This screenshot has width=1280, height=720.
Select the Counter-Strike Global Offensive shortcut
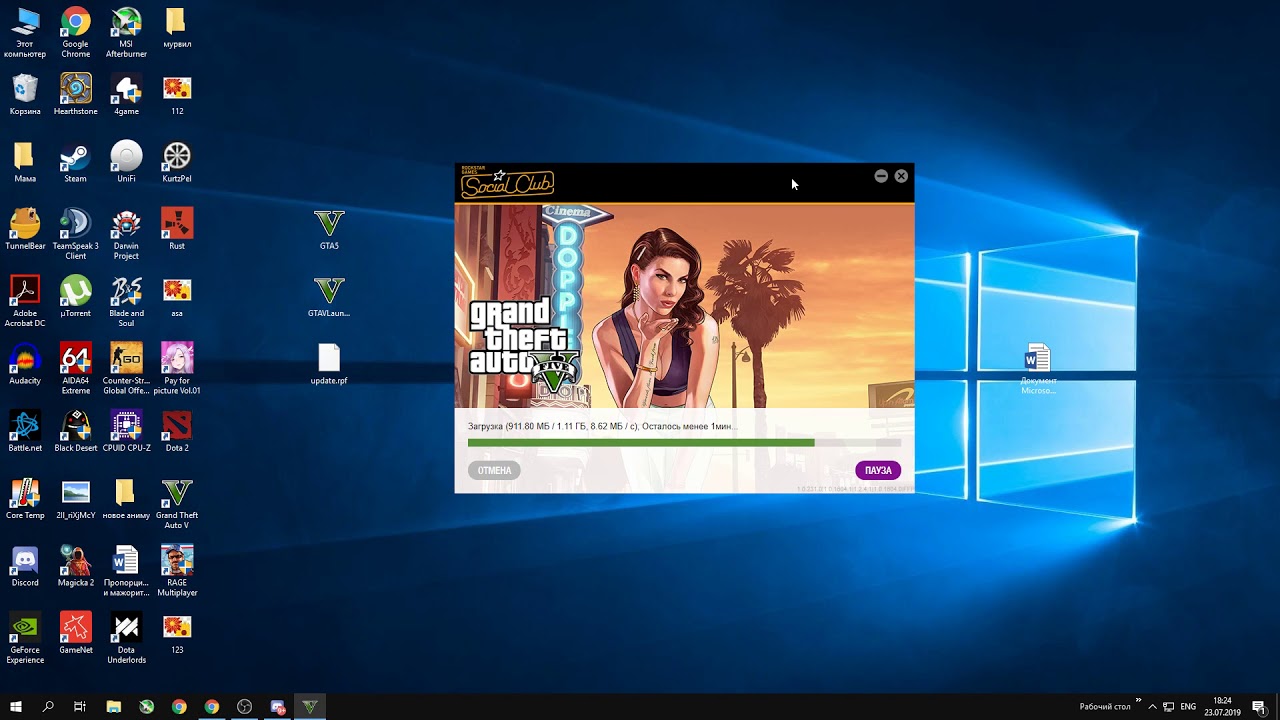(126, 369)
